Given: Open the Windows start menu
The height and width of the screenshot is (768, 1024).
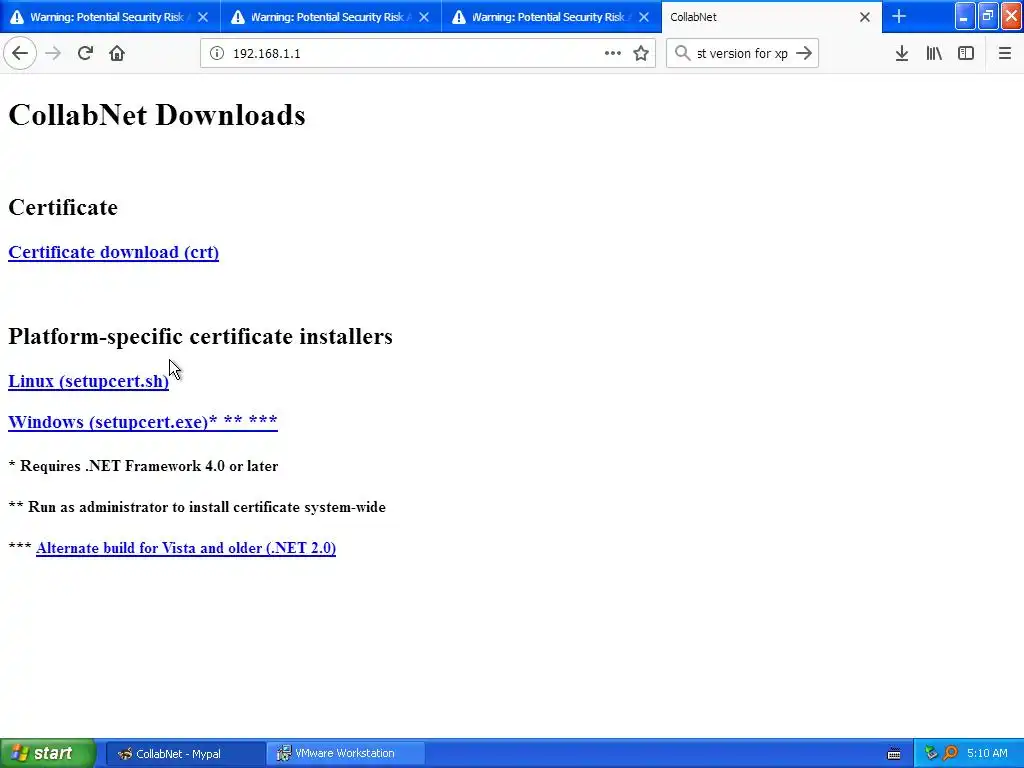Looking at the screenshot, I should 47,753.
